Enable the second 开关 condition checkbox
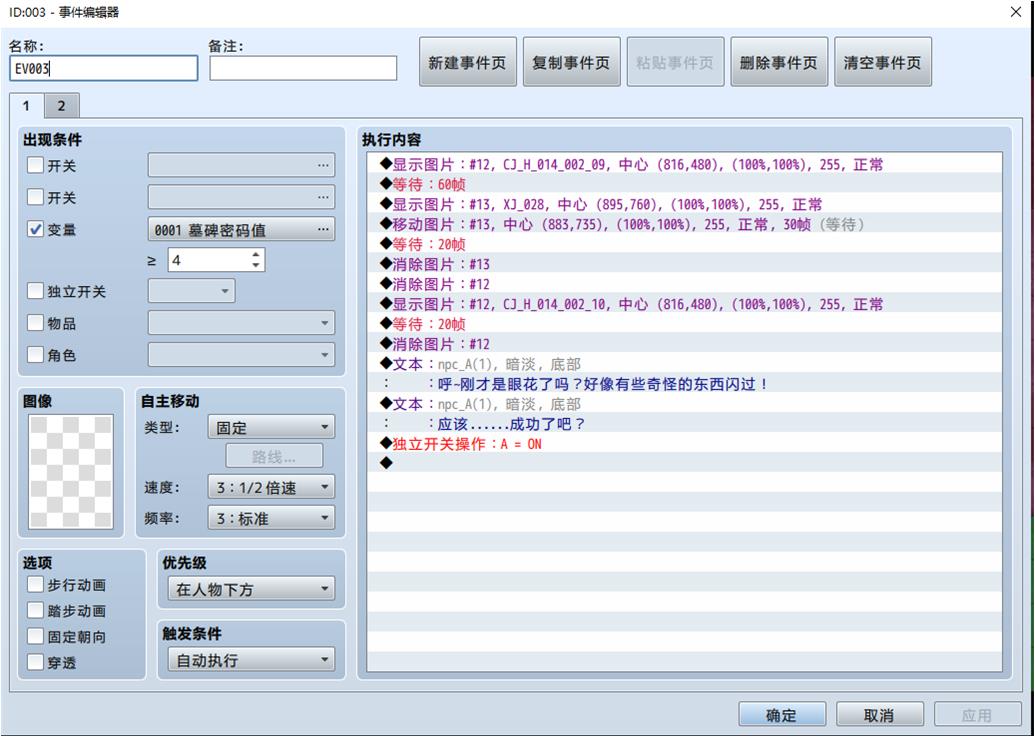 click(x=35, y=197)
